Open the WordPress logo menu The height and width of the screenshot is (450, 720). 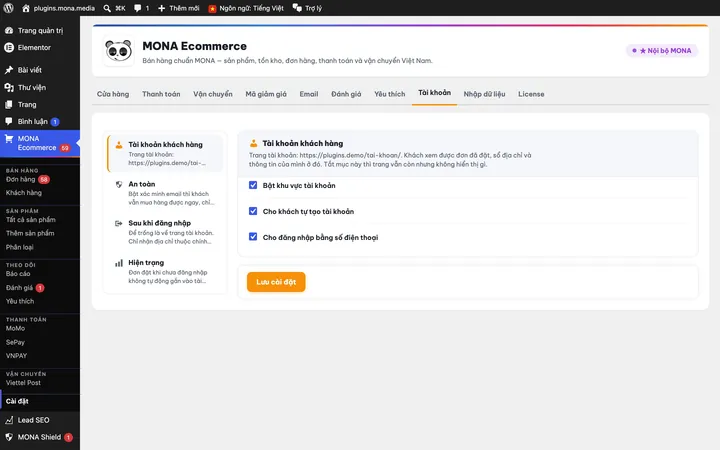[8, 8]
